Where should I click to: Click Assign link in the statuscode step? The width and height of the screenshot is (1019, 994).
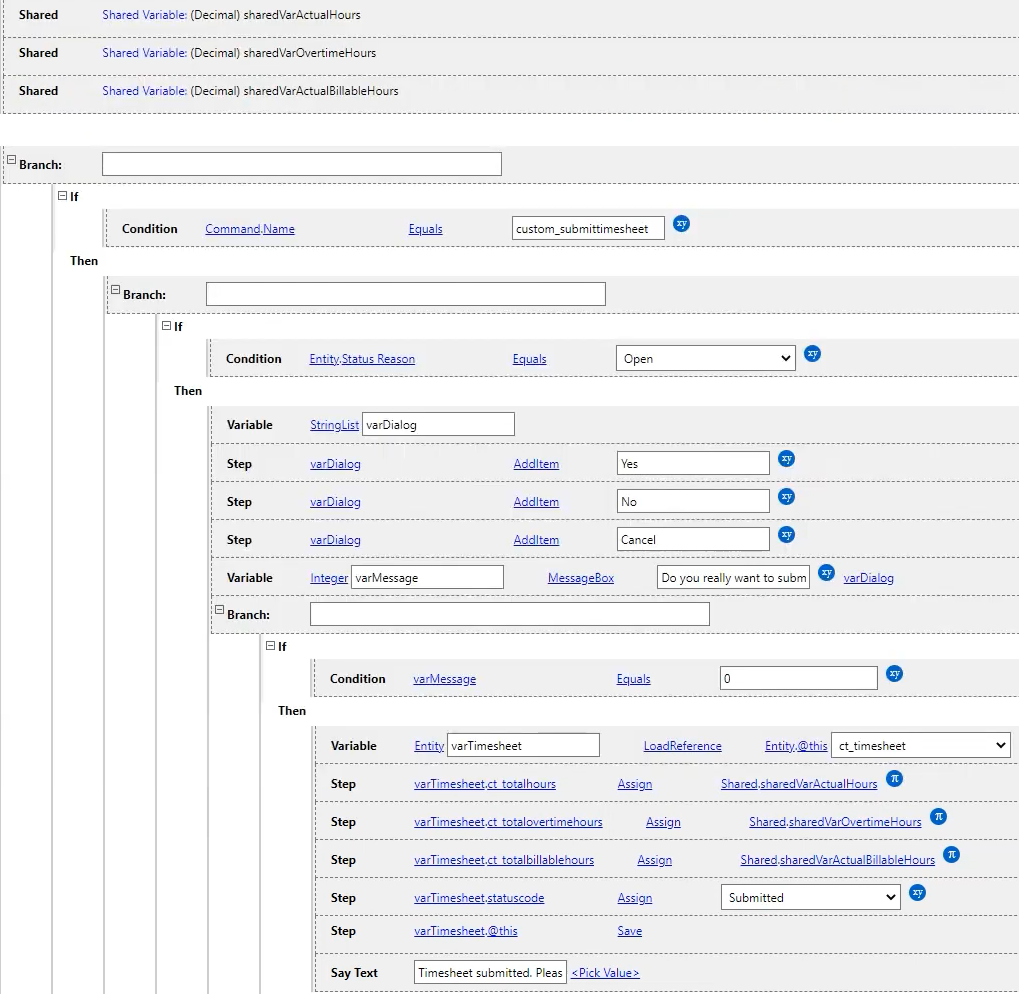[634, 898]
